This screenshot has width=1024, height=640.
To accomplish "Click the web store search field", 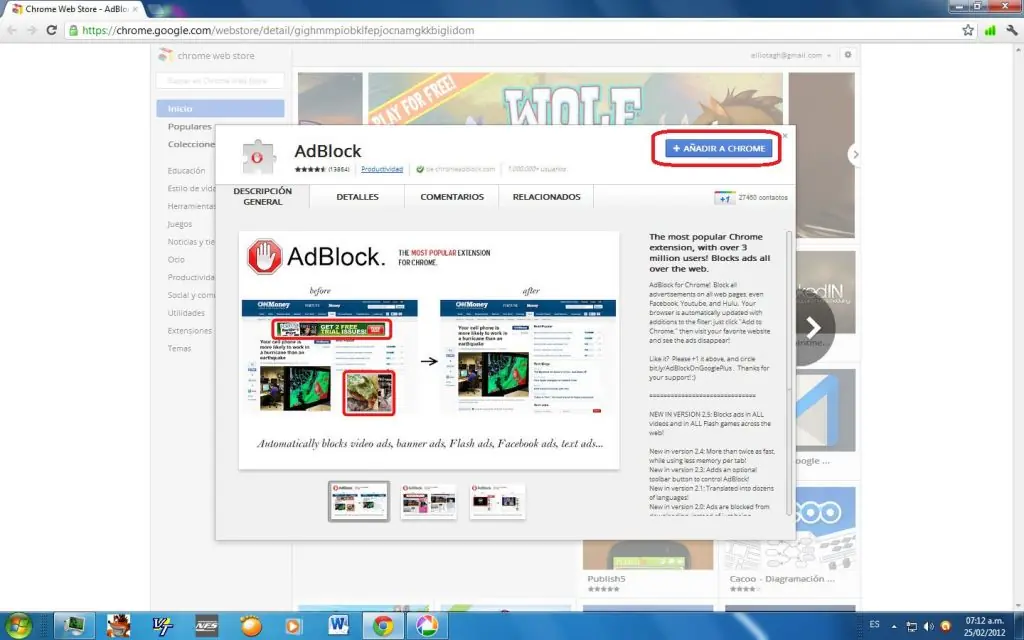I will [220, 80].
